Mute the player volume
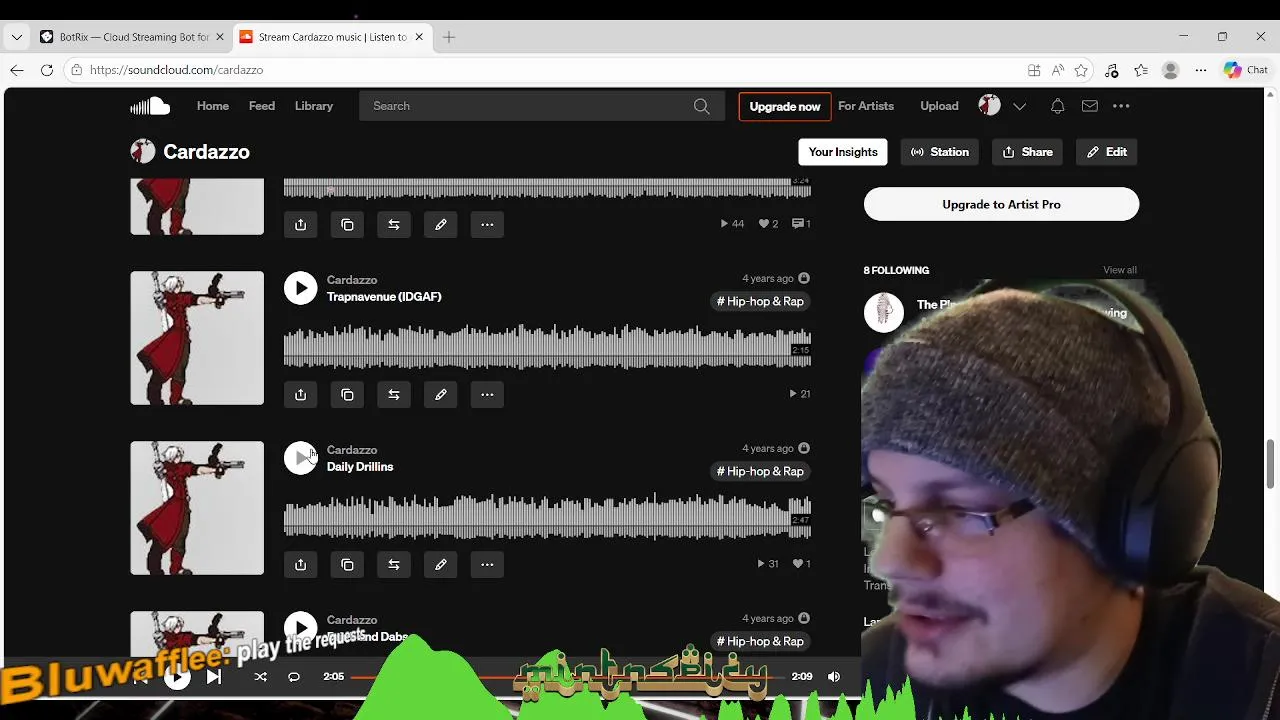The image size is (1280, 720). [x=834, y=677]
